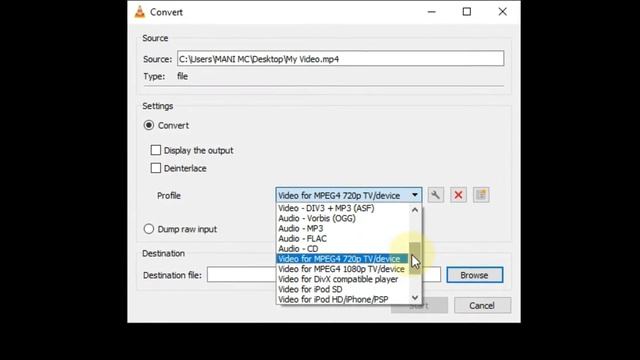Pick Video for iPod HD/iPhone/PSP profile
The height and width of the screenshot is (360, 640).
[x=343, y=299]
